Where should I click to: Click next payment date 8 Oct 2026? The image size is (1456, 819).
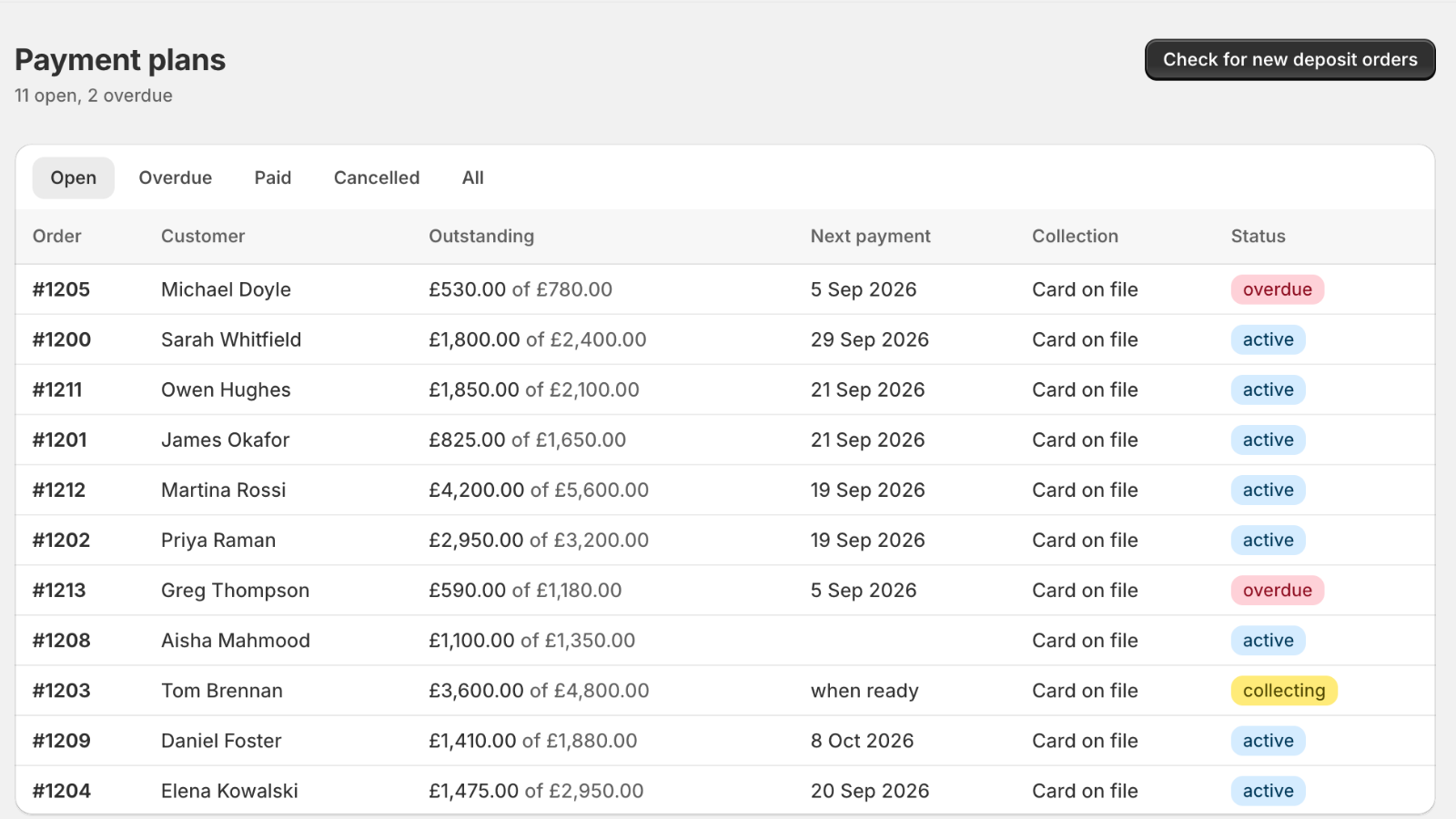click(863, 740)
